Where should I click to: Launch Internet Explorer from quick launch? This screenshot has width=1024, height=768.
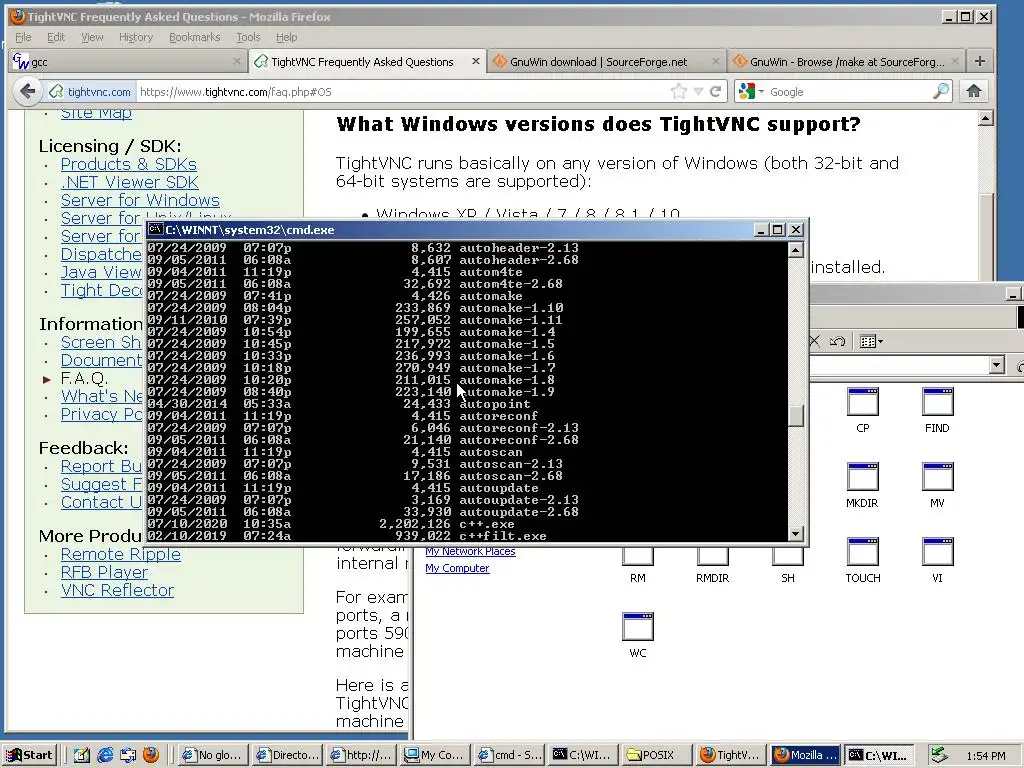pyautogui.click(x=104, y=755)
